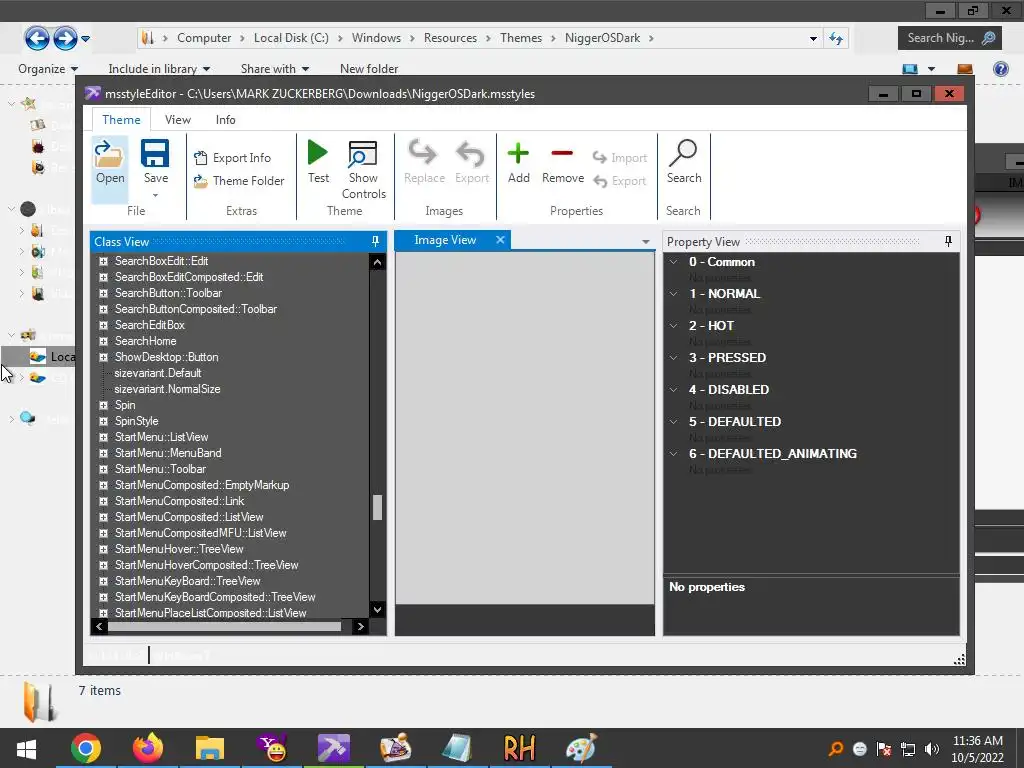
Task: Click Class View scrollbar up arrow
Action: point(377,263)
